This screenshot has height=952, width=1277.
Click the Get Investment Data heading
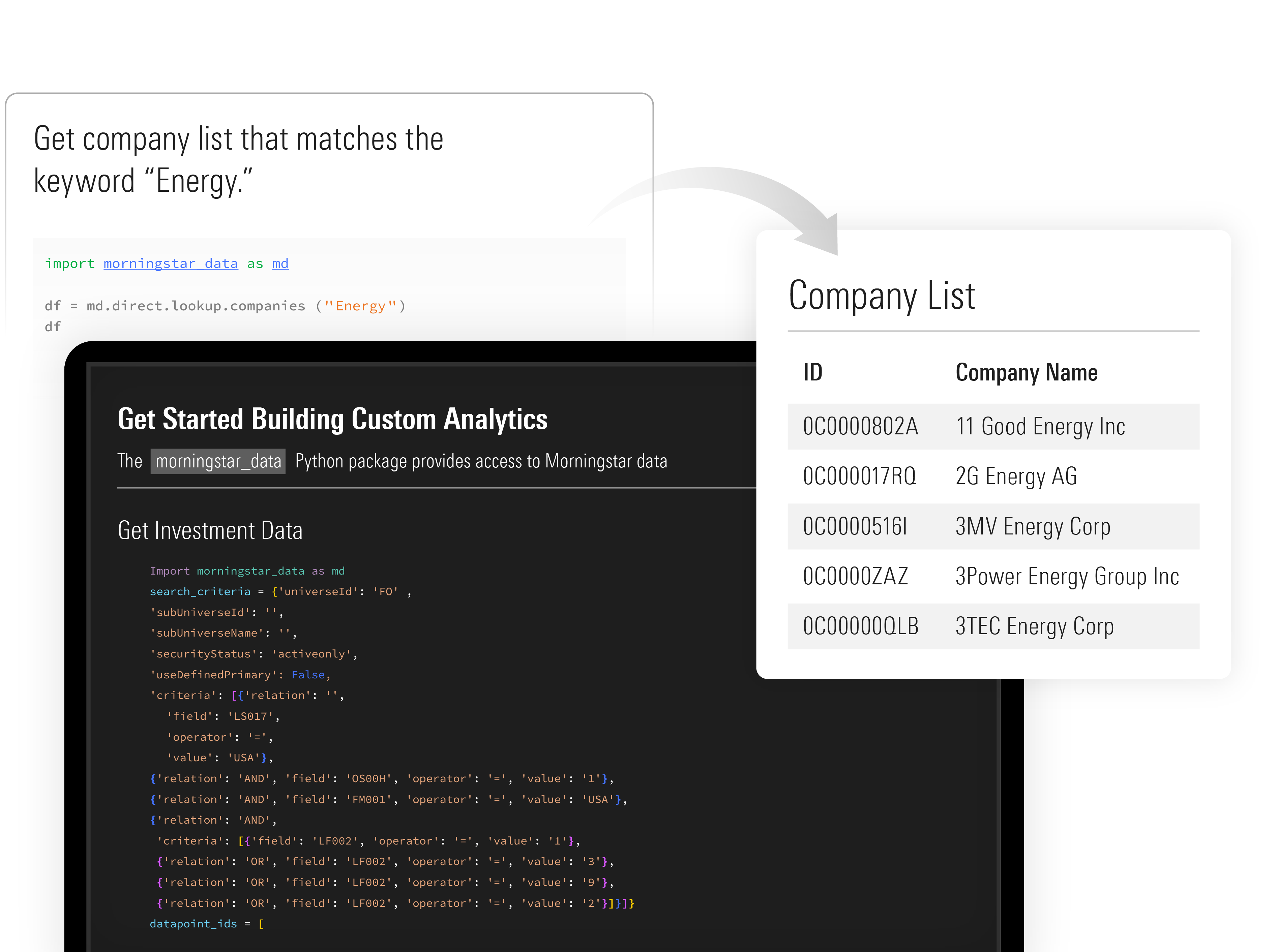[210, 531]
